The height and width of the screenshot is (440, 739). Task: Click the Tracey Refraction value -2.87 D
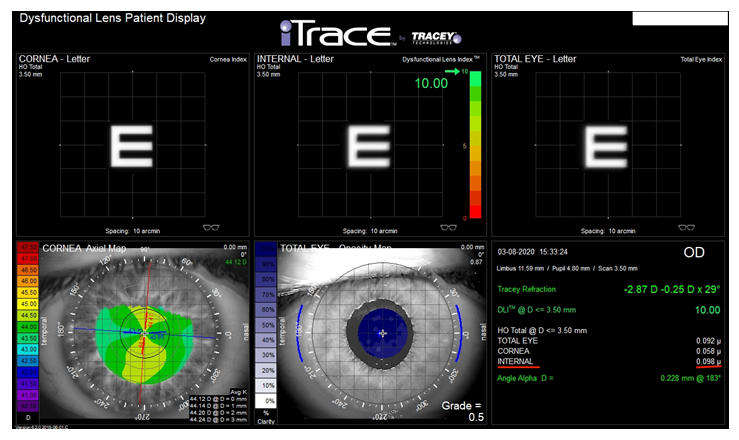coord(672,289)
